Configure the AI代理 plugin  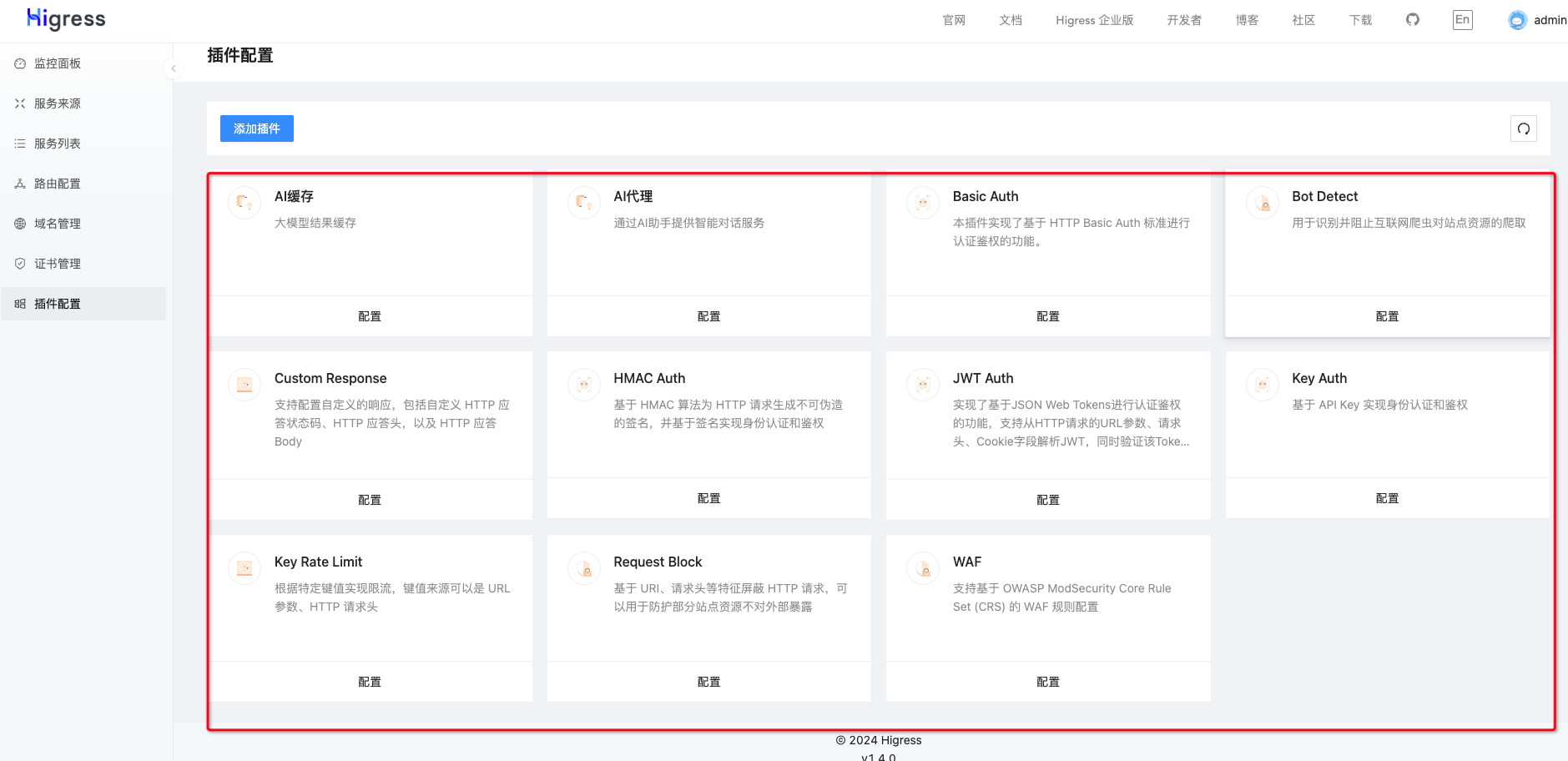pos(708,316)
